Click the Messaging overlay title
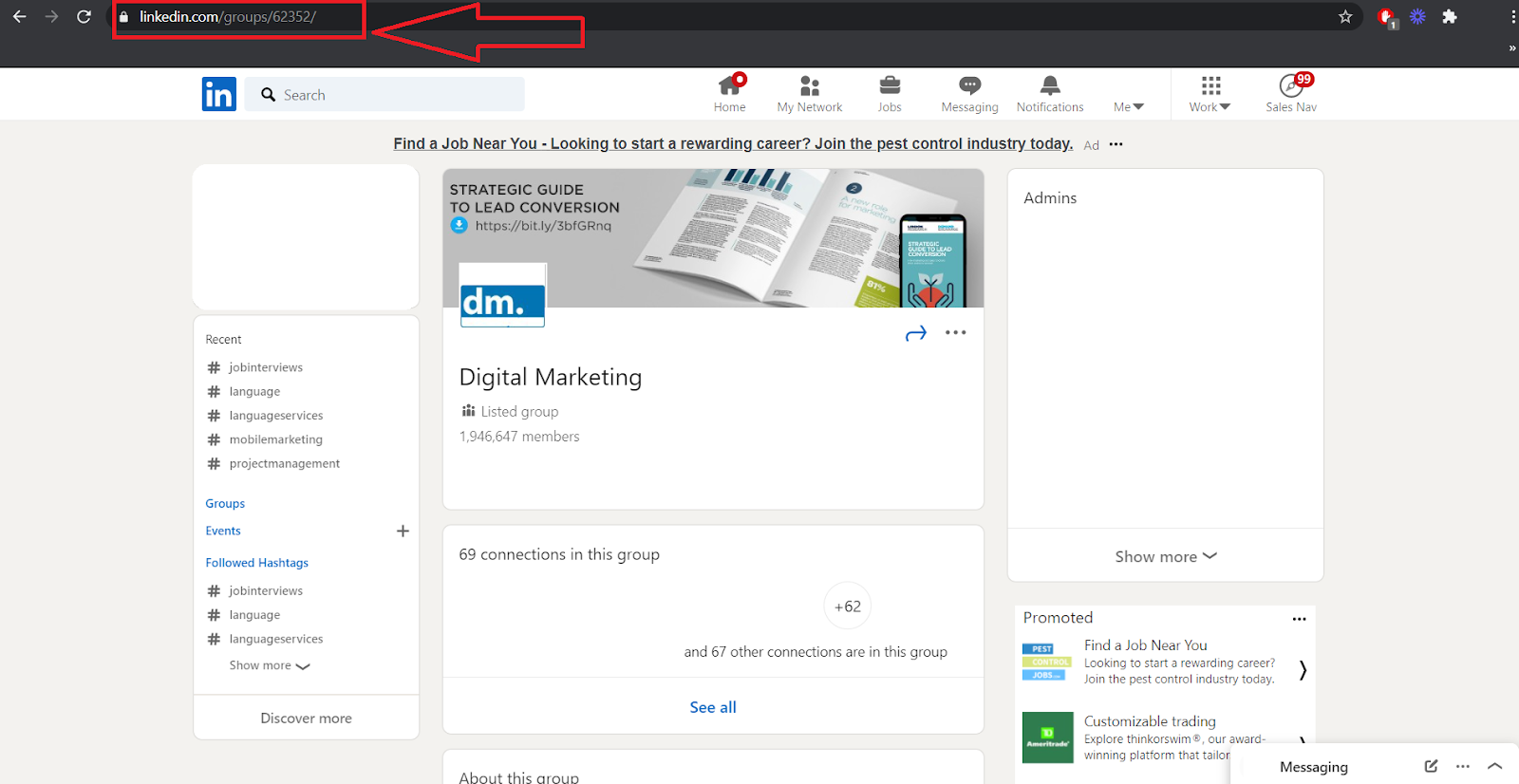1519x784 pixels. (1314, 767)
